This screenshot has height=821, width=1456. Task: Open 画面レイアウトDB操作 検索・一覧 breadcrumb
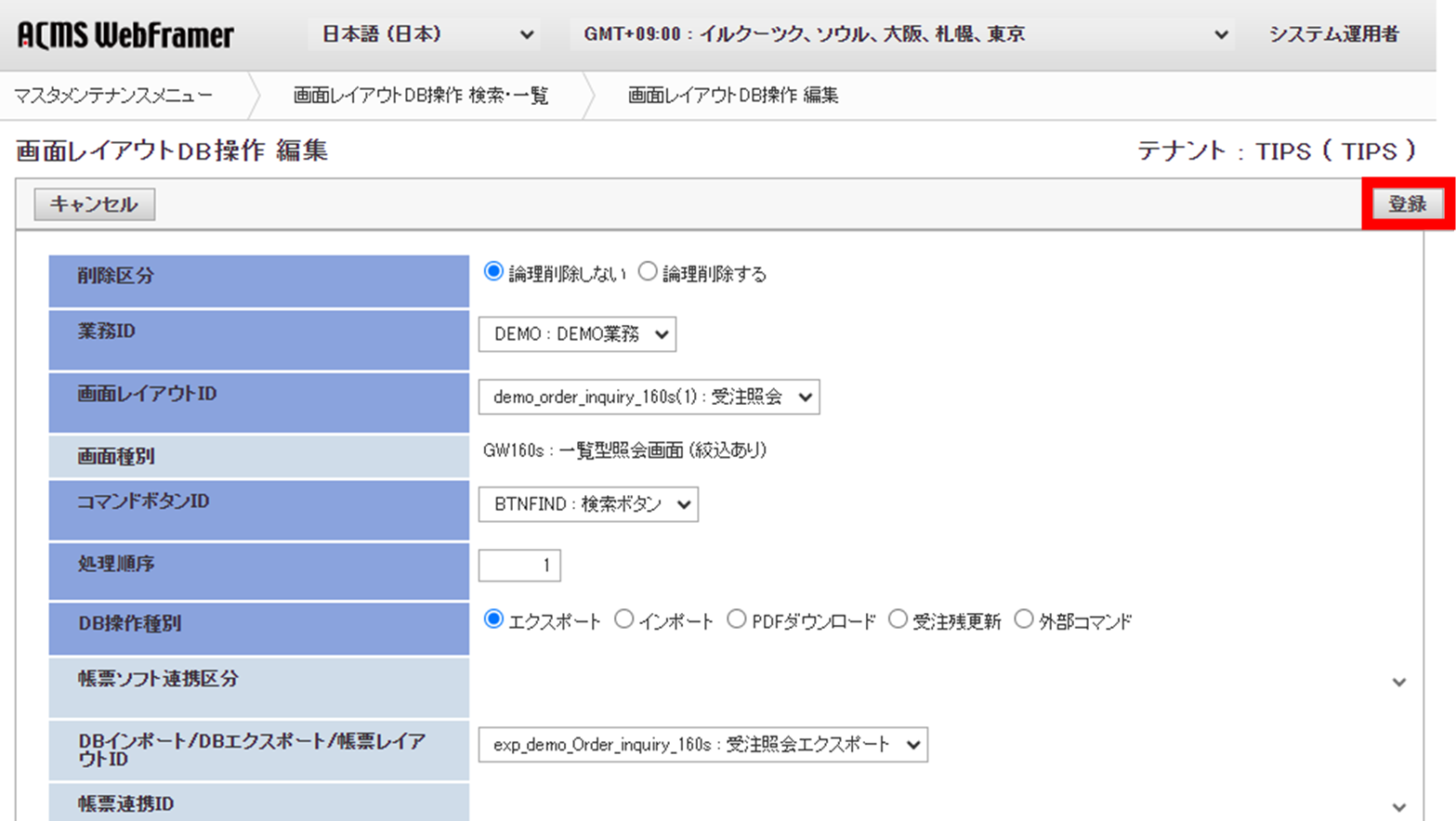[x=423, y=94]
